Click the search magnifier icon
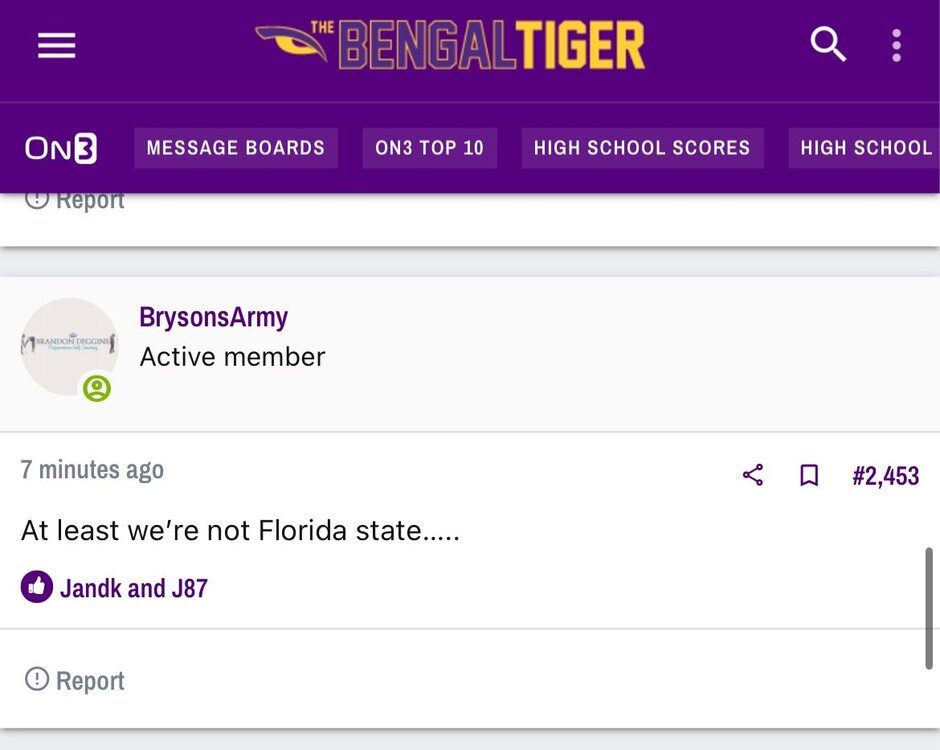 pyautogui.click(x=828, y=45)
